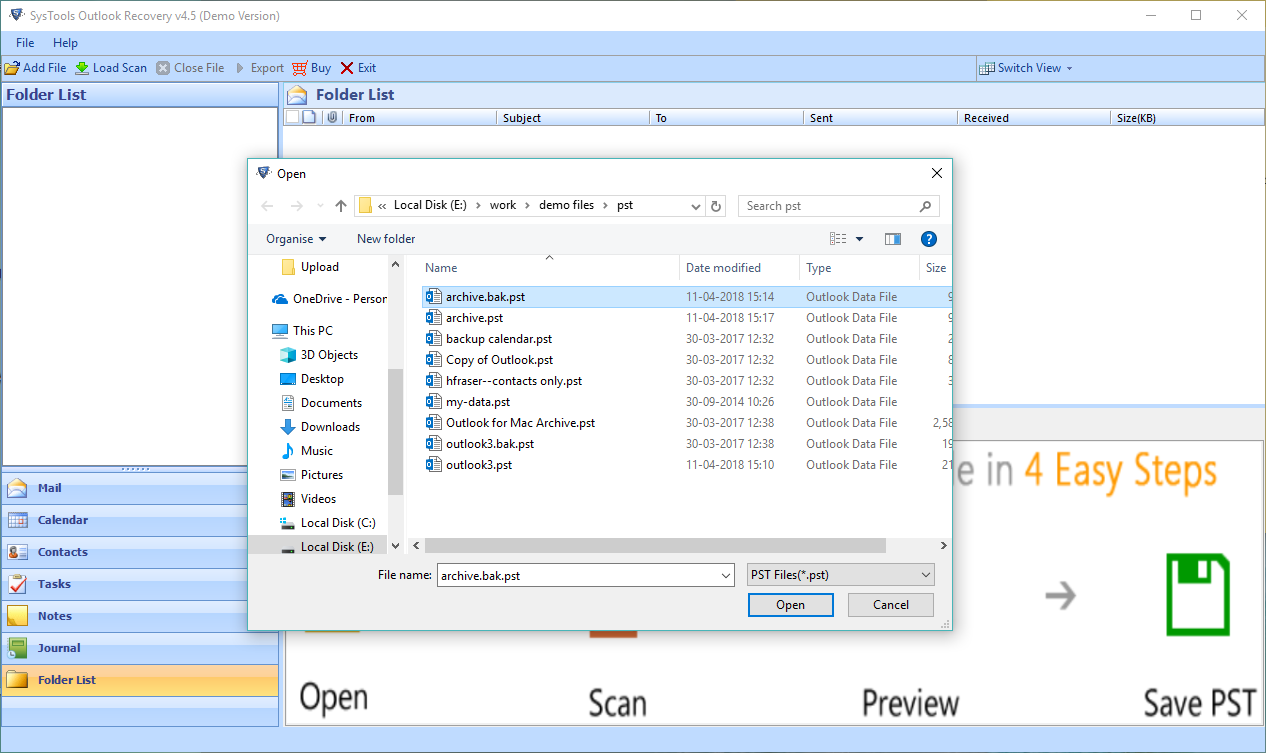Screen dimensions: 1266x753
Task: Click the Export toolbar button
Action: click(259, 68)
